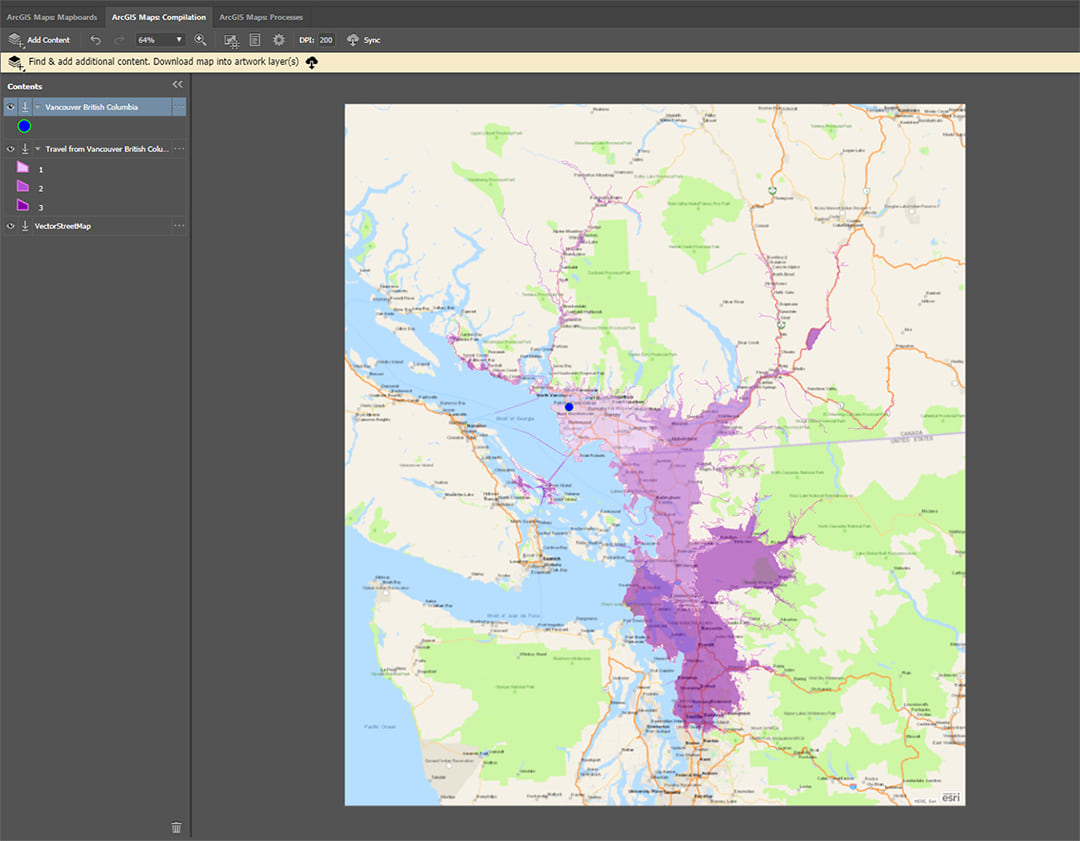Open the map export settings icon
The image size is (1080, 841).
coord(230,40)
